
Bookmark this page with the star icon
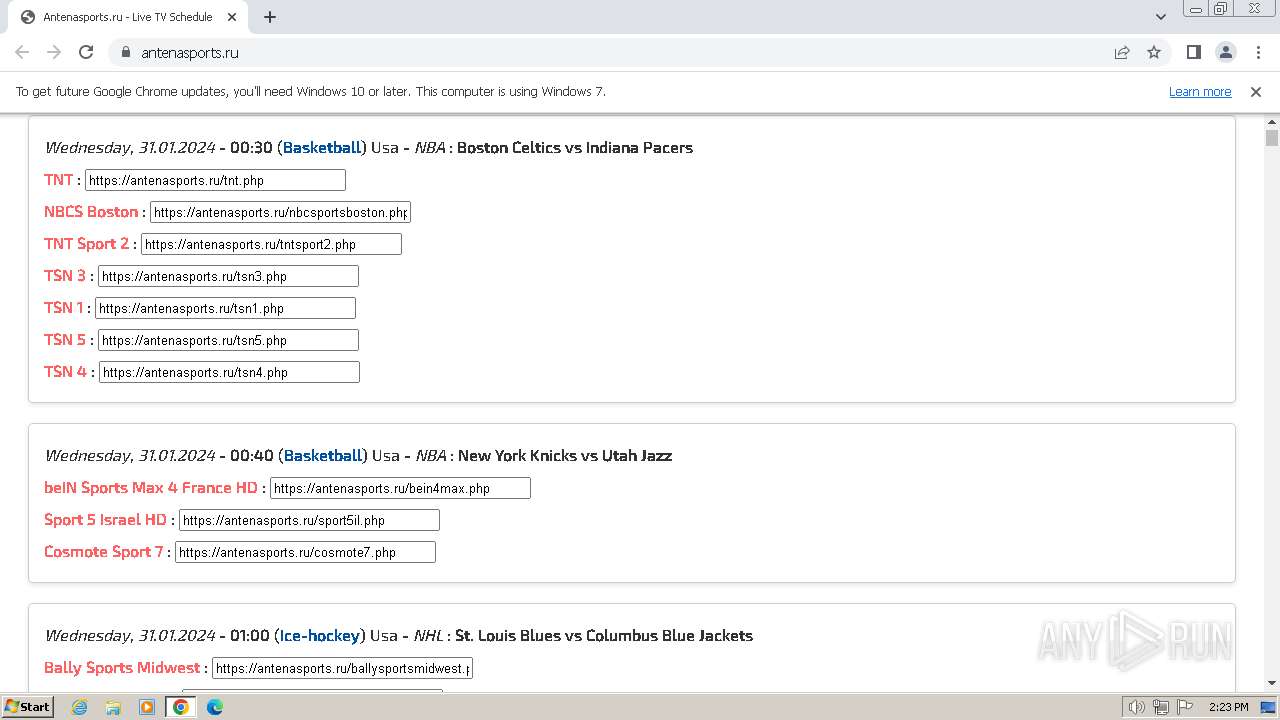click(1154, 52)
